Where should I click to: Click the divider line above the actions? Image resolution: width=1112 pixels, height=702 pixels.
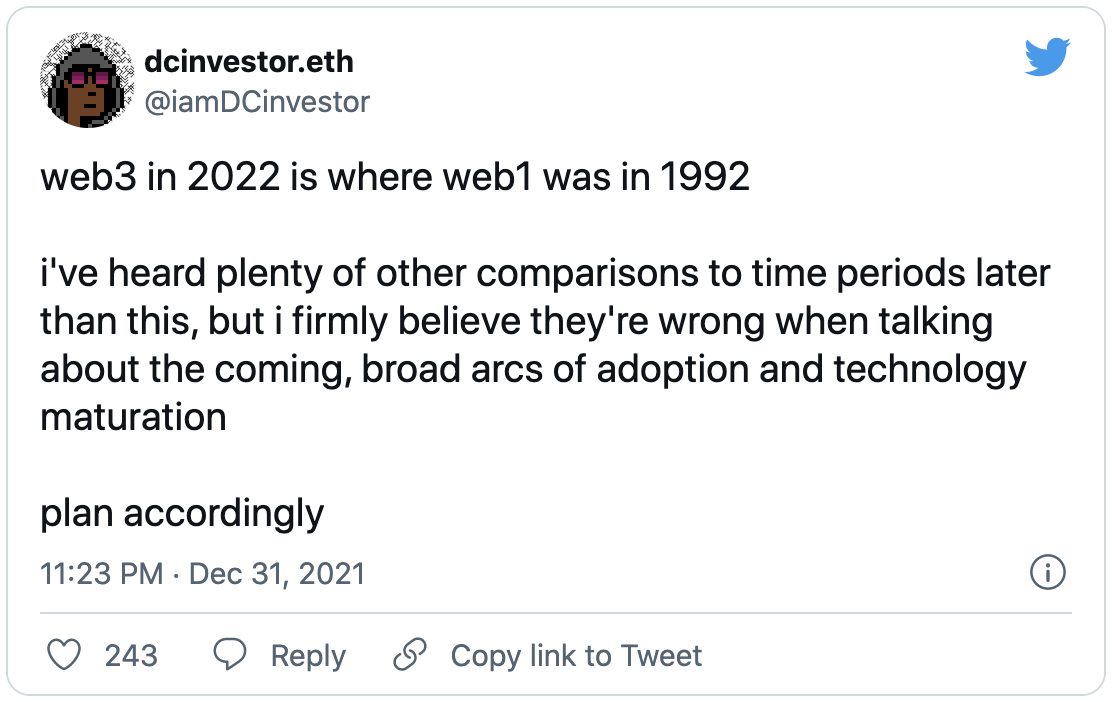click(555, 612)
